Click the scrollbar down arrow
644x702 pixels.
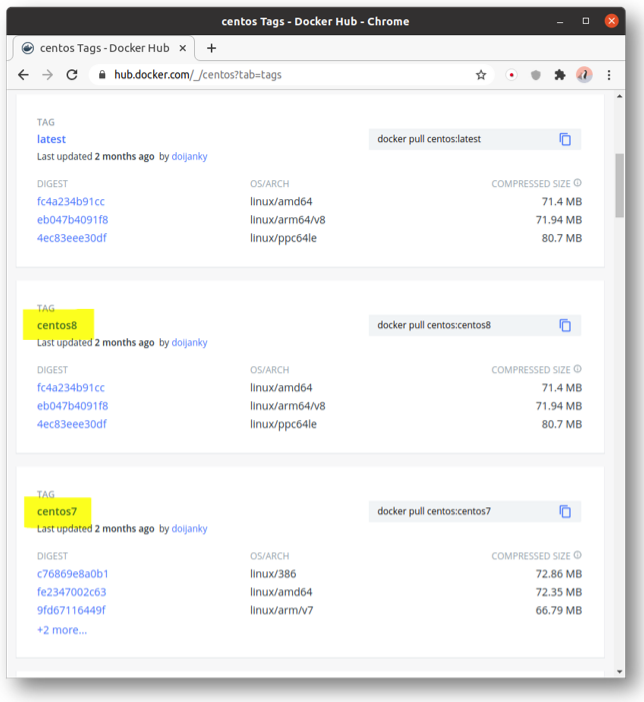[x=619, y=672]
